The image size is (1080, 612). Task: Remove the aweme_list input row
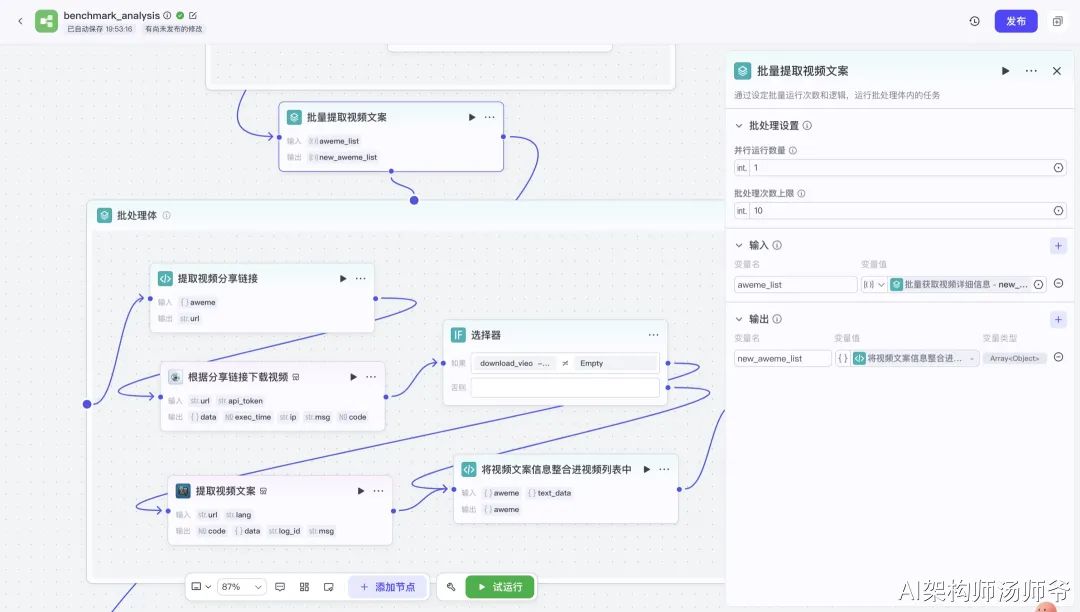point(1059,284)
